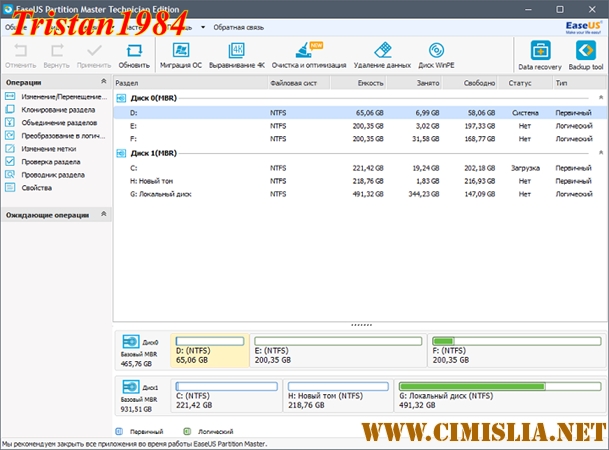Select the H: Новый том table row

point(300,181)
